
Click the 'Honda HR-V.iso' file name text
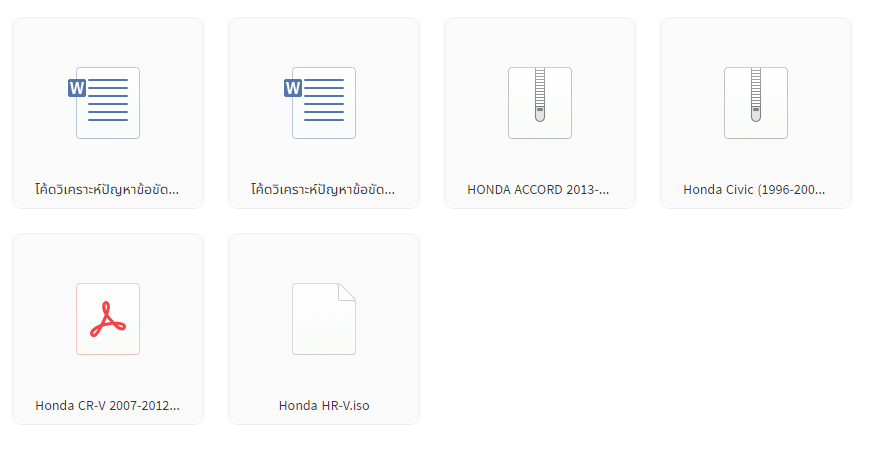click(x=324, y=406)
